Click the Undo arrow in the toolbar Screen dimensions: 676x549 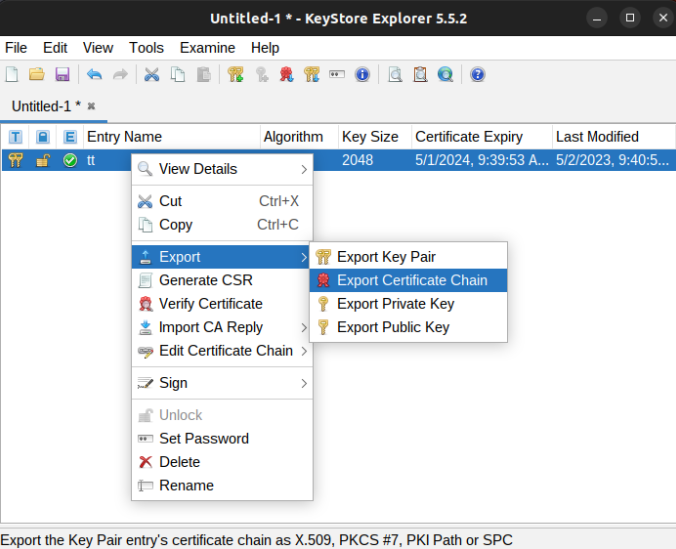coord(94,74)
